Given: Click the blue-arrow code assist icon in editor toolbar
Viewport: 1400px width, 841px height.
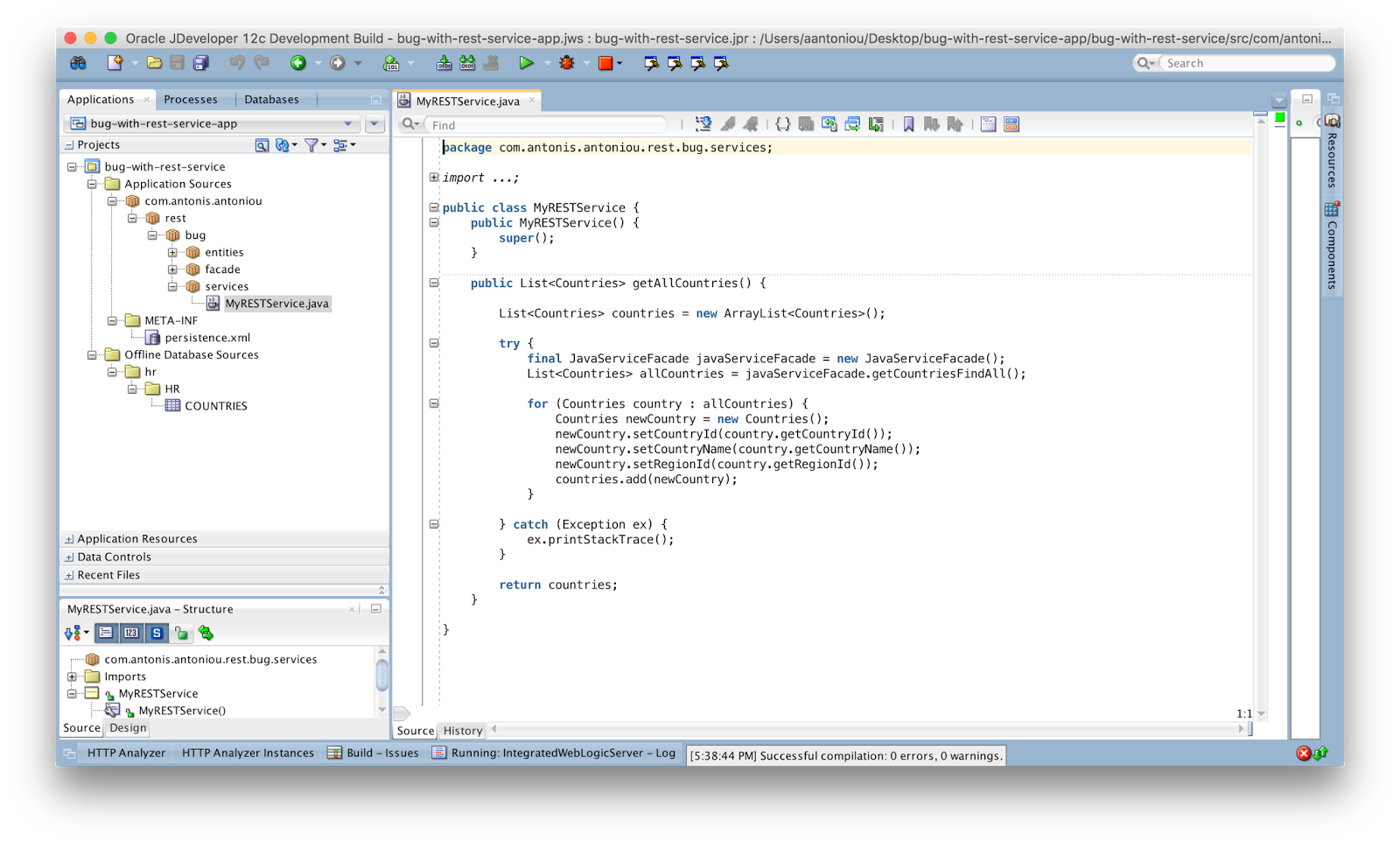Looking at the screenshot, I should (703, 124).
